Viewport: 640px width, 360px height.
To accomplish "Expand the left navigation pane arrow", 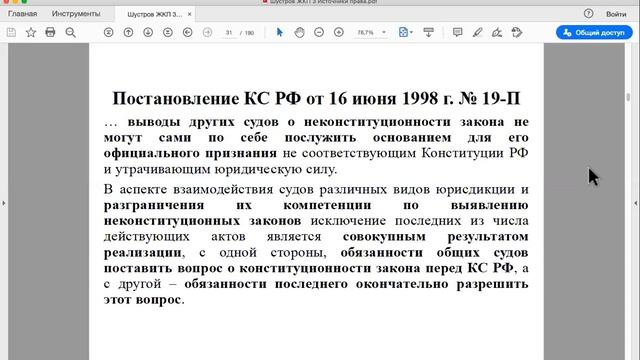I will (4, 203).
